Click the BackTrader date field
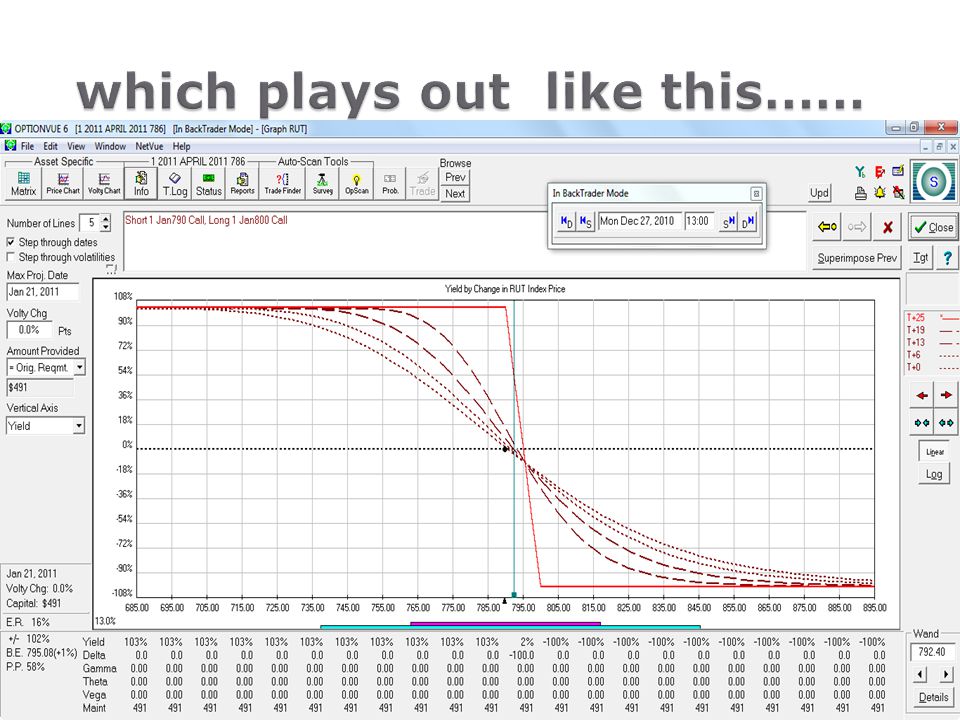This screenshot has height=720, width=960. 639,221
